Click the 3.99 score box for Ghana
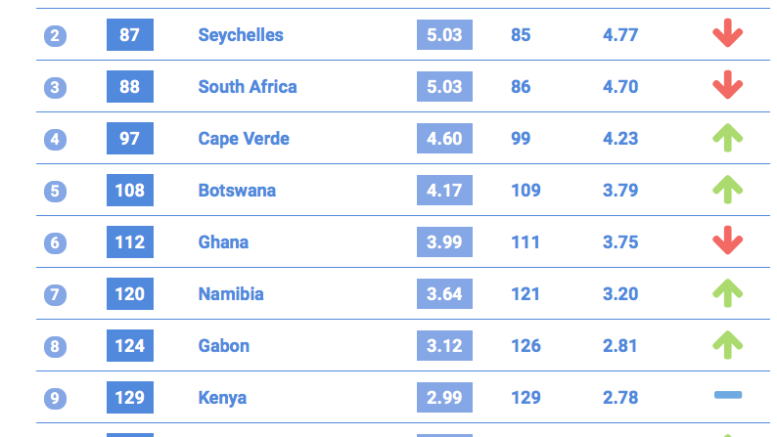This screenshot has width=777, height=437. click(444, 242)
